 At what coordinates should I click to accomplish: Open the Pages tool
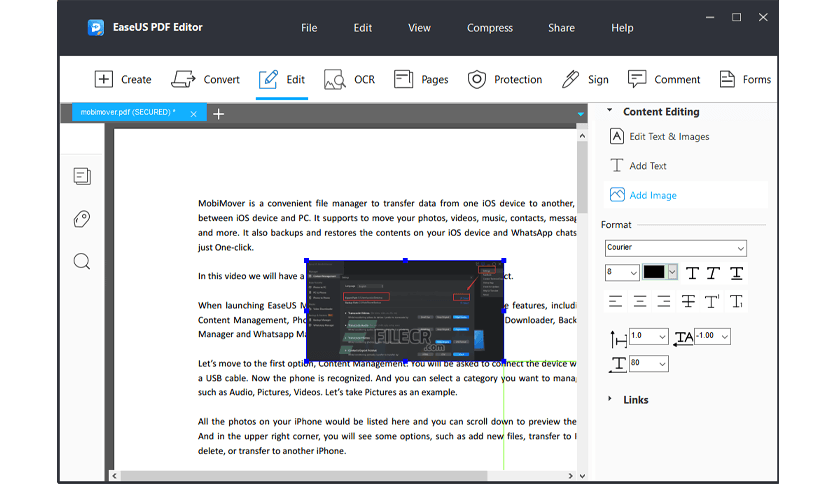(x=421, y=79)
